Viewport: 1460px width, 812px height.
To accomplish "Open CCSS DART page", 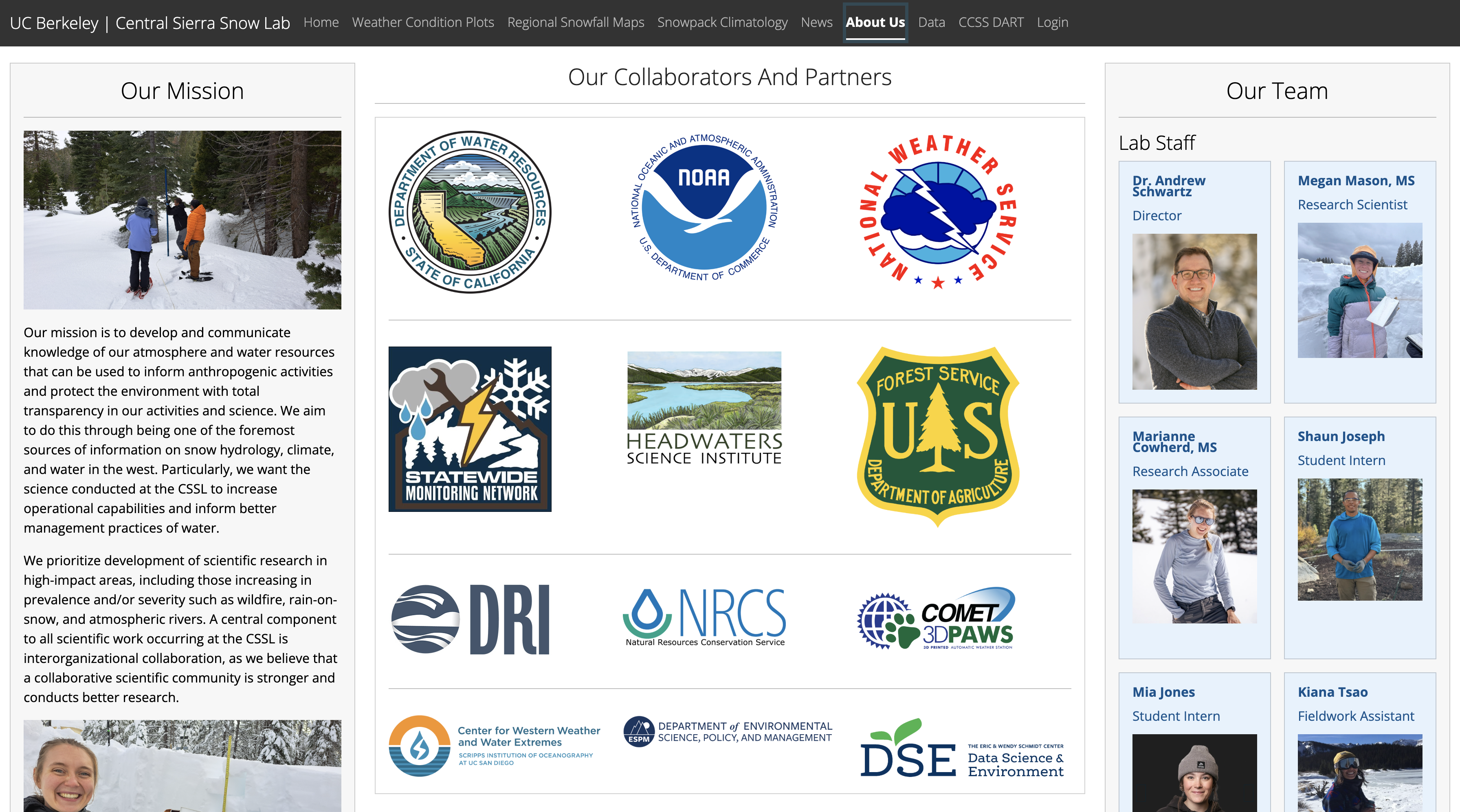I will tap(991, 22).
